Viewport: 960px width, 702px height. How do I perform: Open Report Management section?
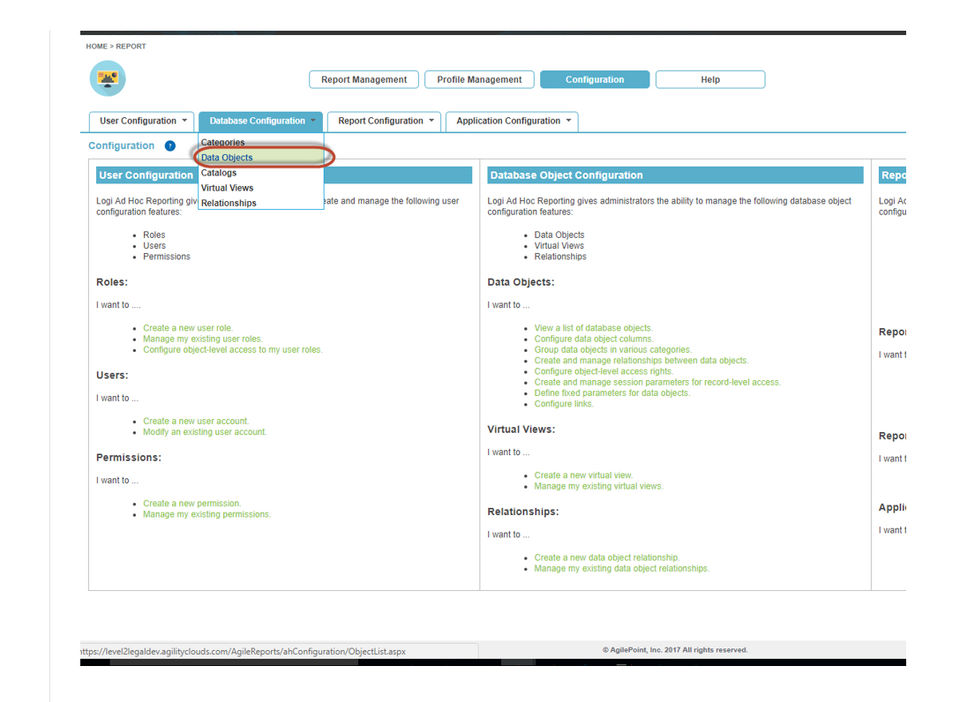(364, 80)
